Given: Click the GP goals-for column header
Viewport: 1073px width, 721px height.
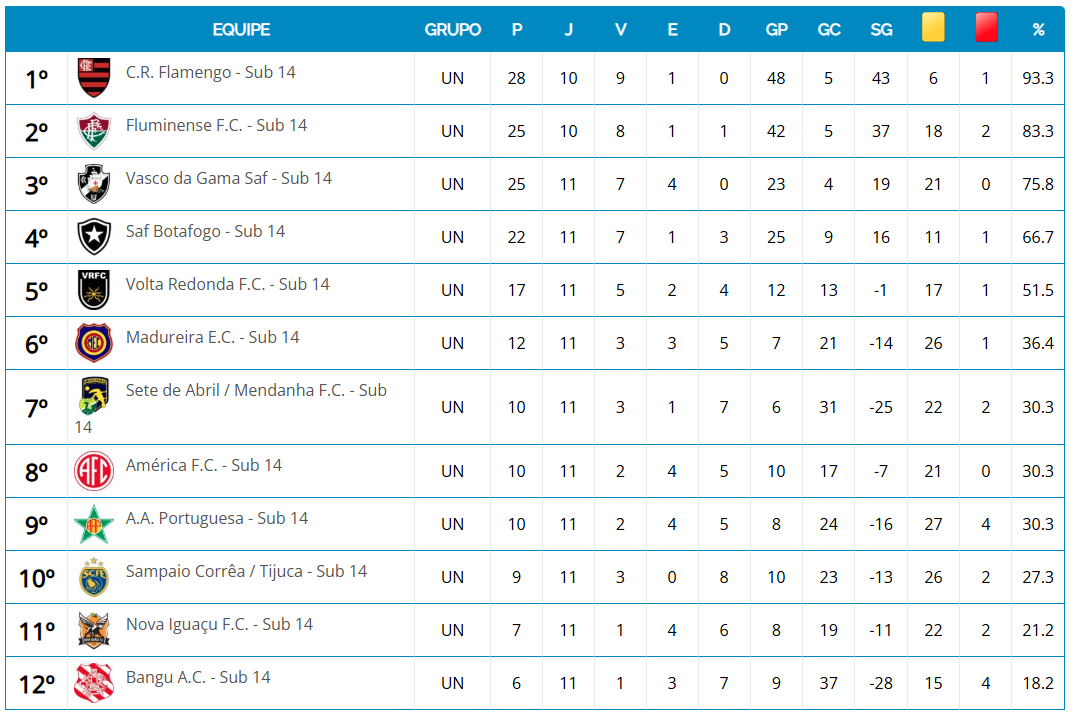Looking at the screenshot, I should point(776,30).
